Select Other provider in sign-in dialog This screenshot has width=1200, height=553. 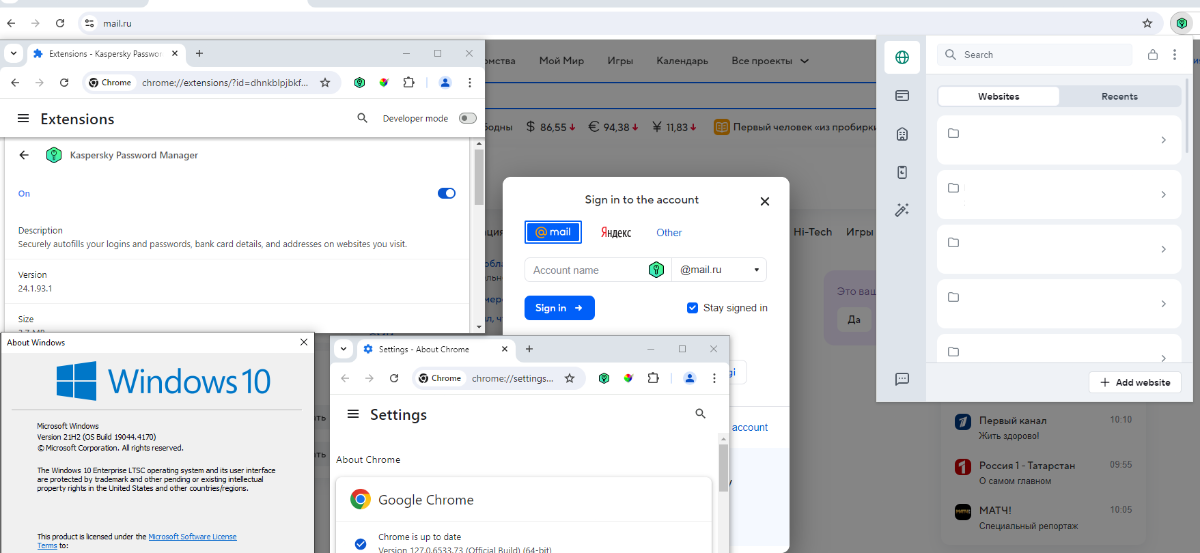click(669, 232)
